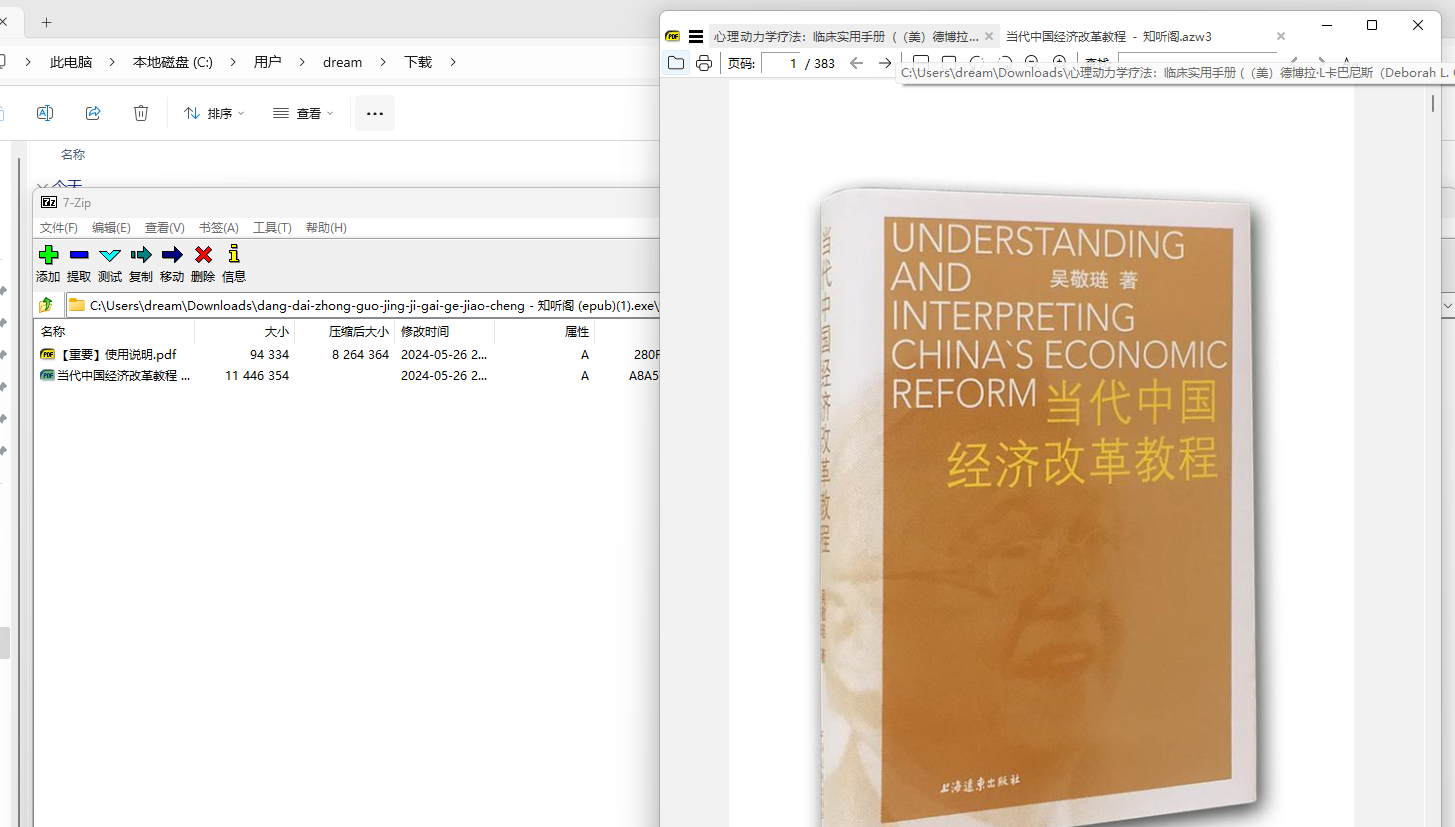Open the 排序 sort dropdown in Explorer
The width and height of the screenshot is (1455, 827).
(214, 113)
